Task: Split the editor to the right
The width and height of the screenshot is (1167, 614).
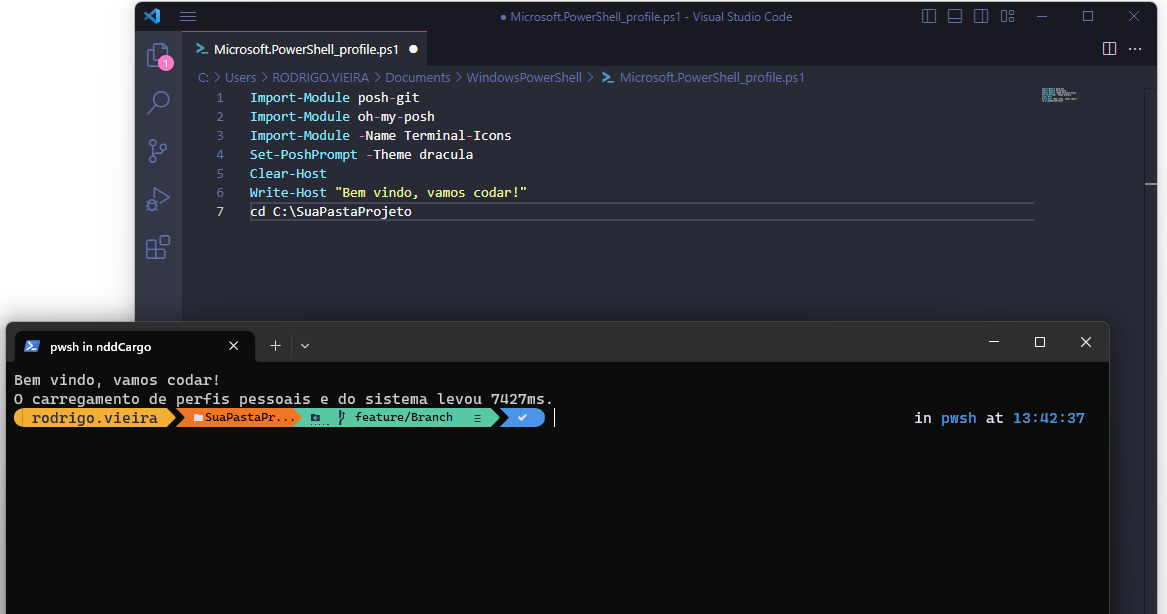Action: [x=1109, y=49]
